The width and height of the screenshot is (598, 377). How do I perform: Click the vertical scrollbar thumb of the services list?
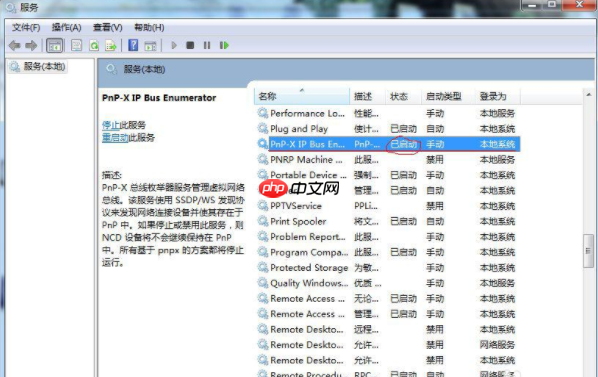coord(588,251)
